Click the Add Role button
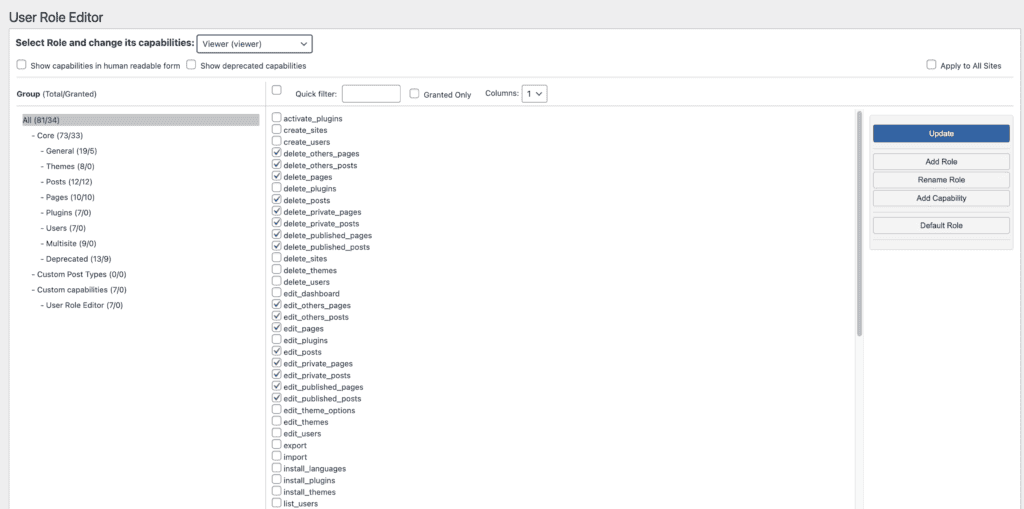1024x509 pixels. point(941,161)
